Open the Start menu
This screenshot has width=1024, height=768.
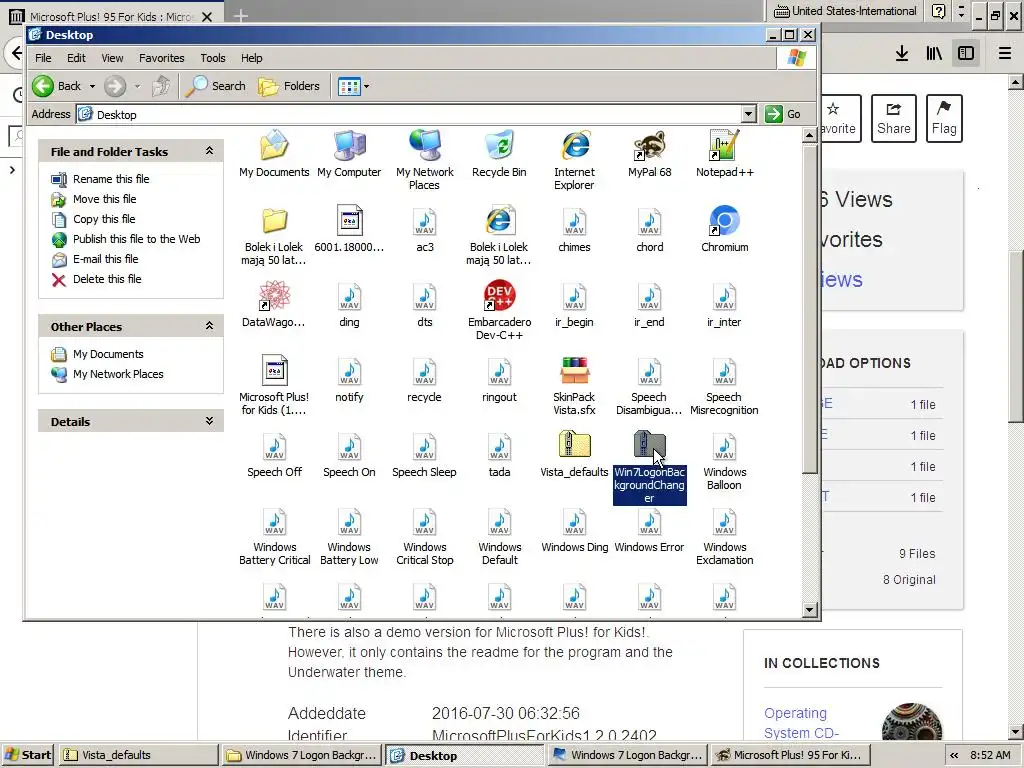(27, 755)
